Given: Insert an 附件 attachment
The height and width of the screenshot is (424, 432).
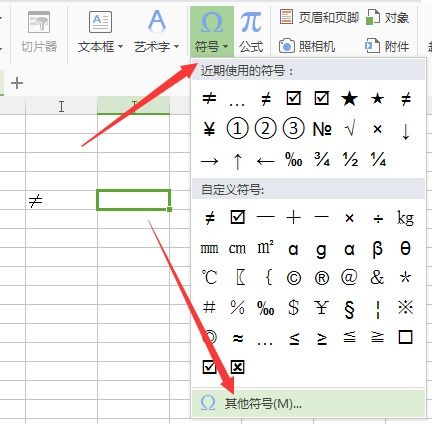Looking at the screenshot, I should click(x=387, y=46).
